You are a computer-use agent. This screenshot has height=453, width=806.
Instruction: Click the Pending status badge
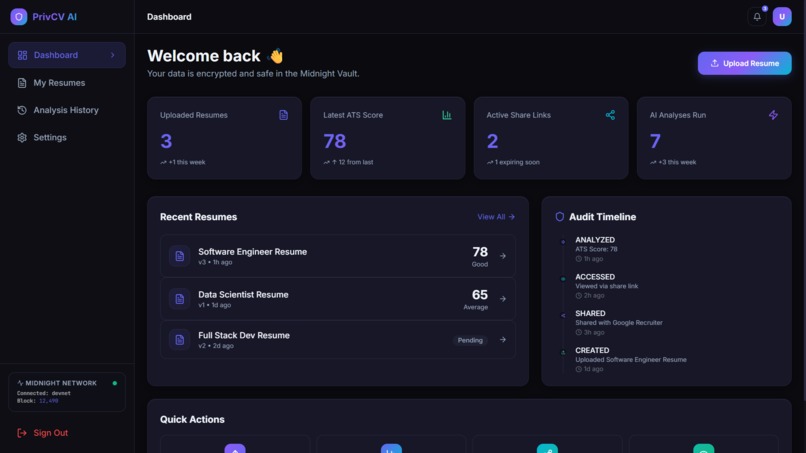click(470, 340)
